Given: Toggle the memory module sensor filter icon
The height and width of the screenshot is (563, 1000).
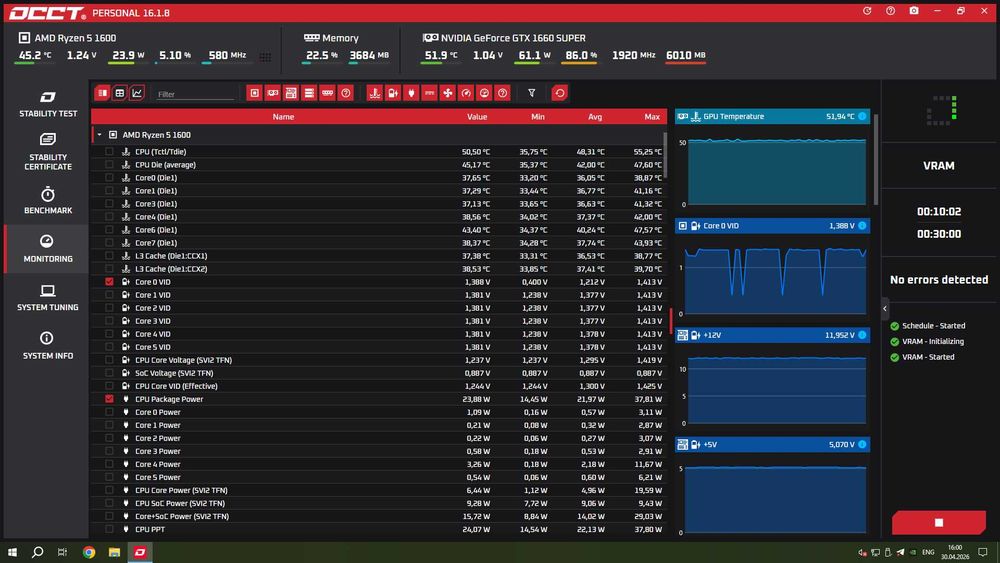Looking at the screenshot, I should point(327,93).
